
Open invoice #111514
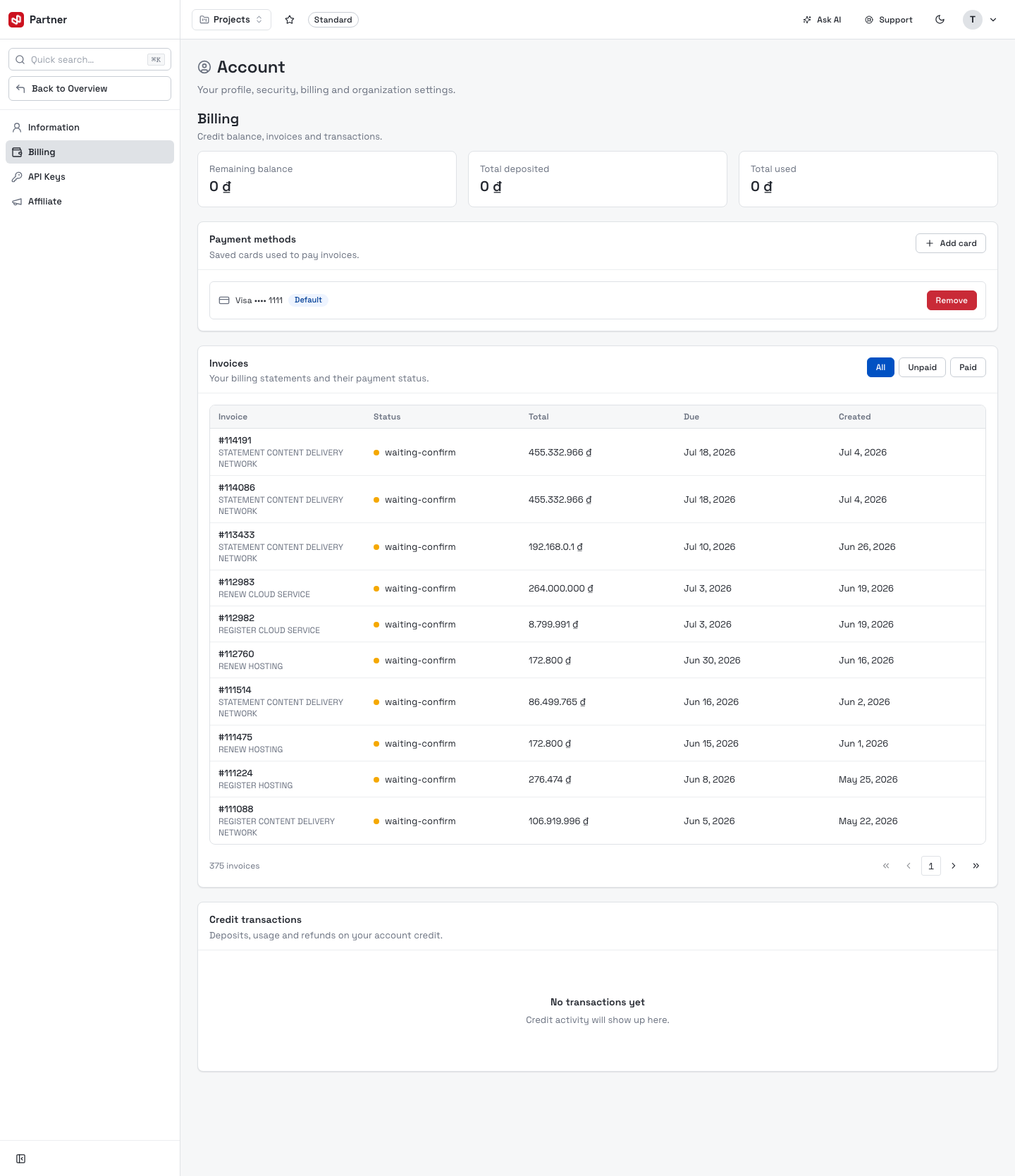coord(598,702)
